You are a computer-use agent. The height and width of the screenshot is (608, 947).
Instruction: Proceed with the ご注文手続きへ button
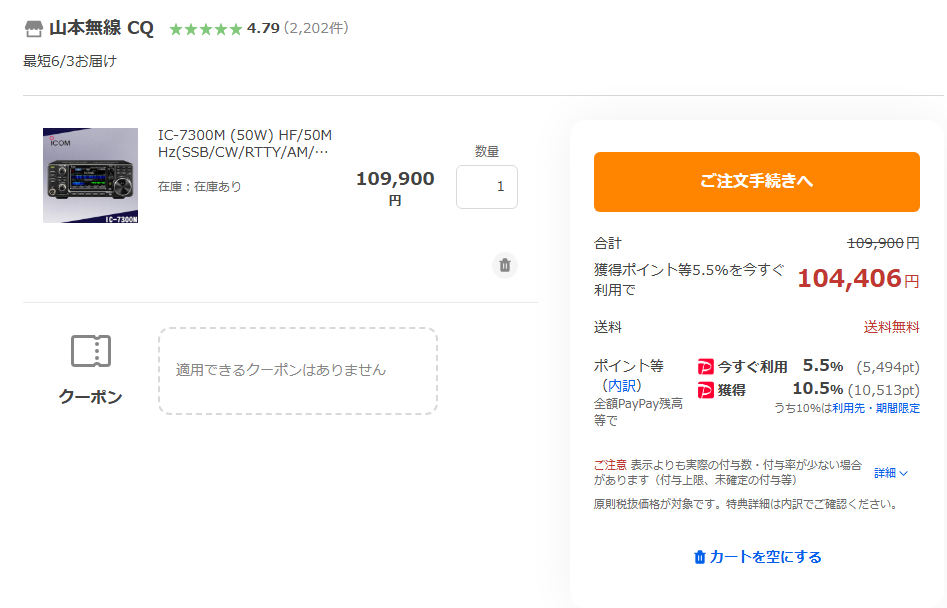click(756, 182)
